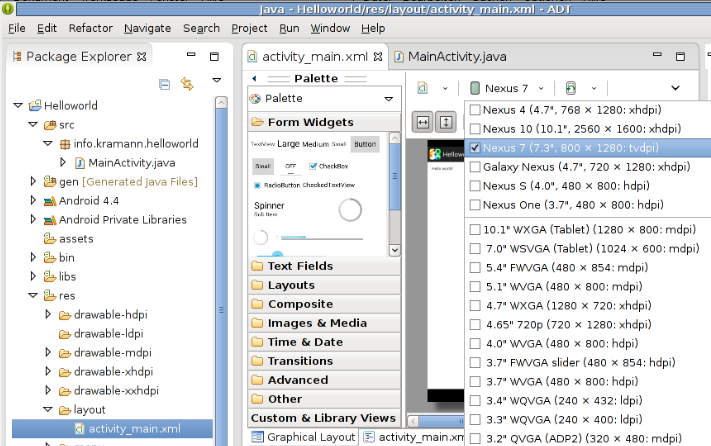The width and height of the screenshot is (711, 446).
Task: Open Form Widgets palette category
Action: [x=325, y=122]
